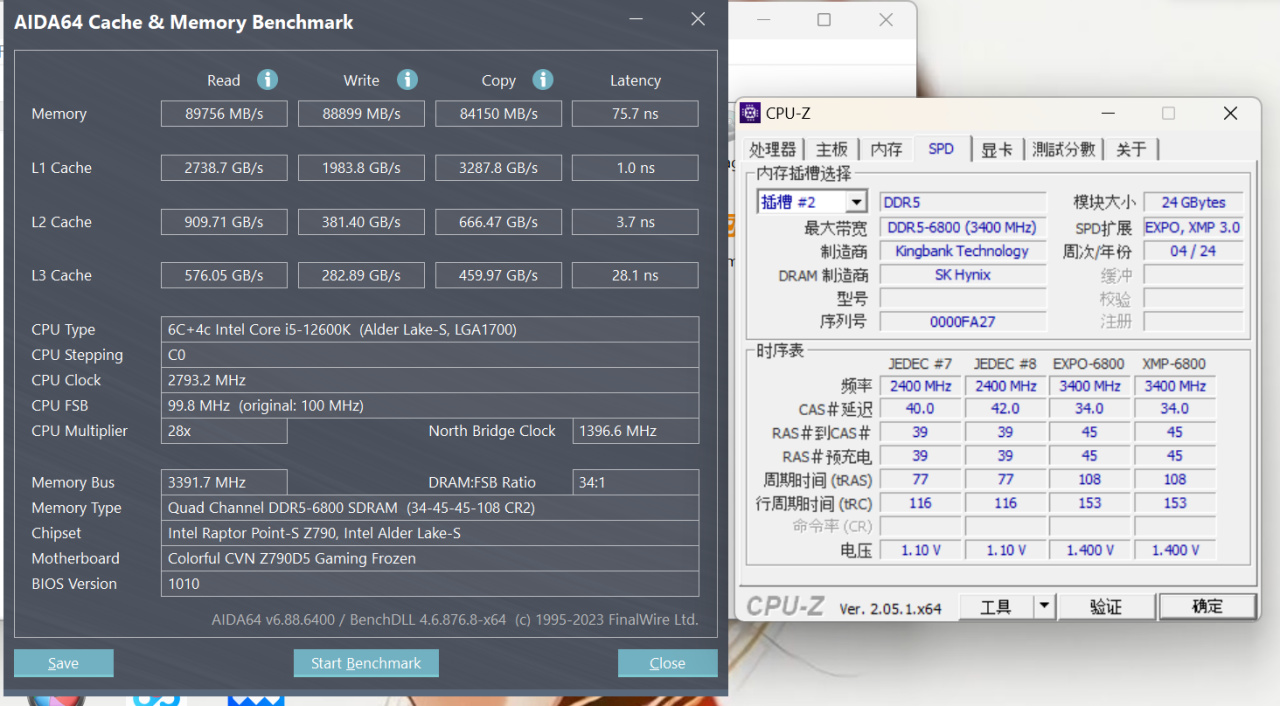Click the Memory Read value 89756 MB/s

click(224, 114)
